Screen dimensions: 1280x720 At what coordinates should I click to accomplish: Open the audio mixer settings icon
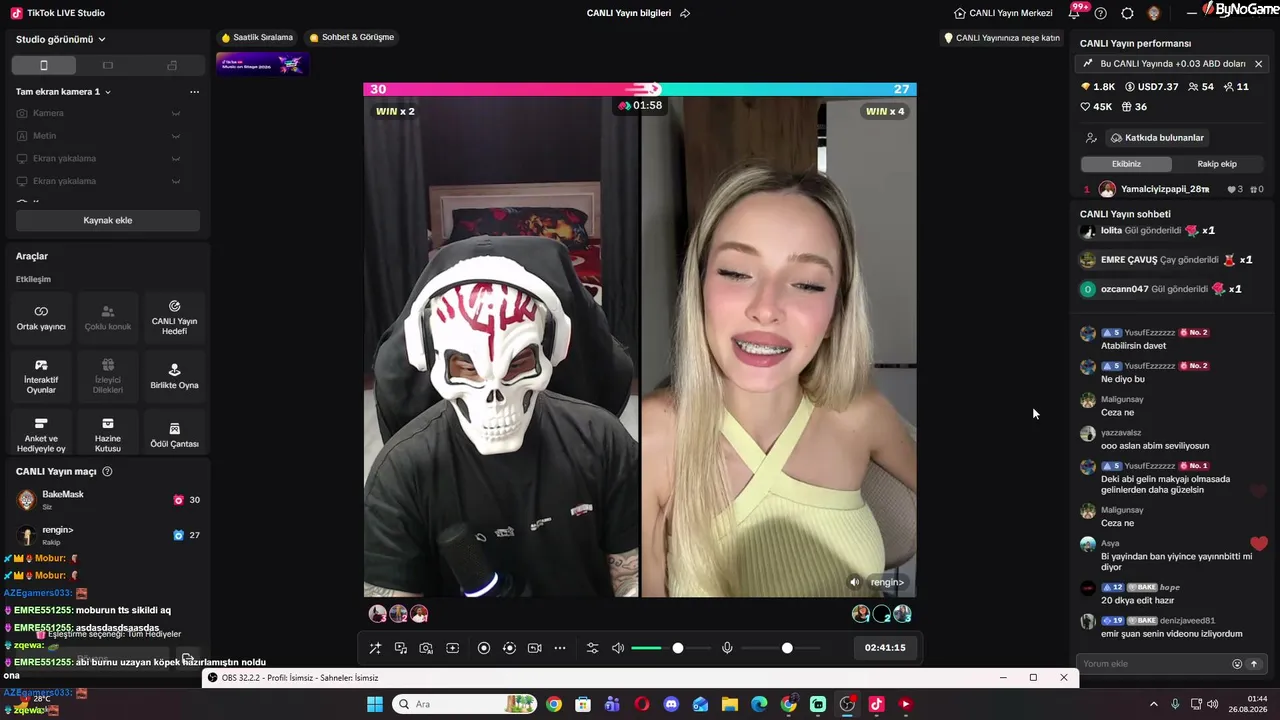pos(592,648)
